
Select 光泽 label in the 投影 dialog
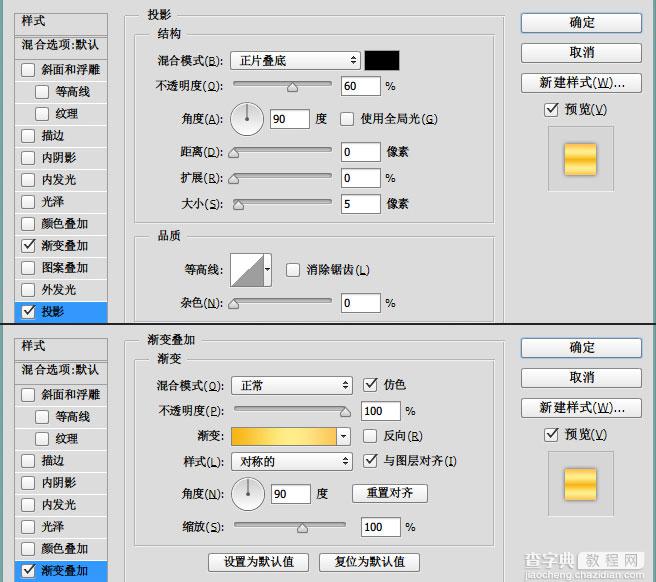(53, 202)
